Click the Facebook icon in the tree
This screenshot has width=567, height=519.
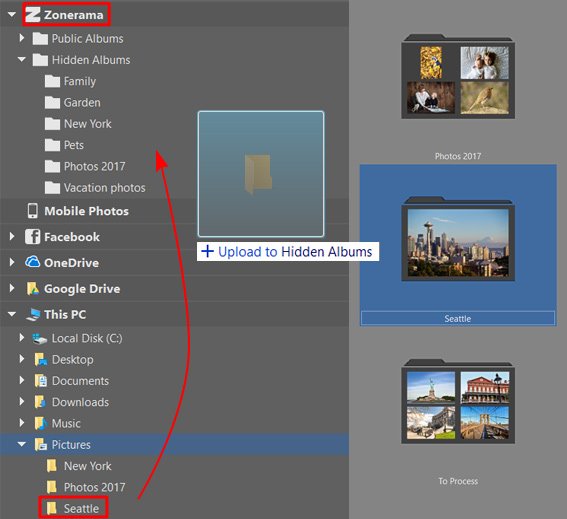click(33, 237)
